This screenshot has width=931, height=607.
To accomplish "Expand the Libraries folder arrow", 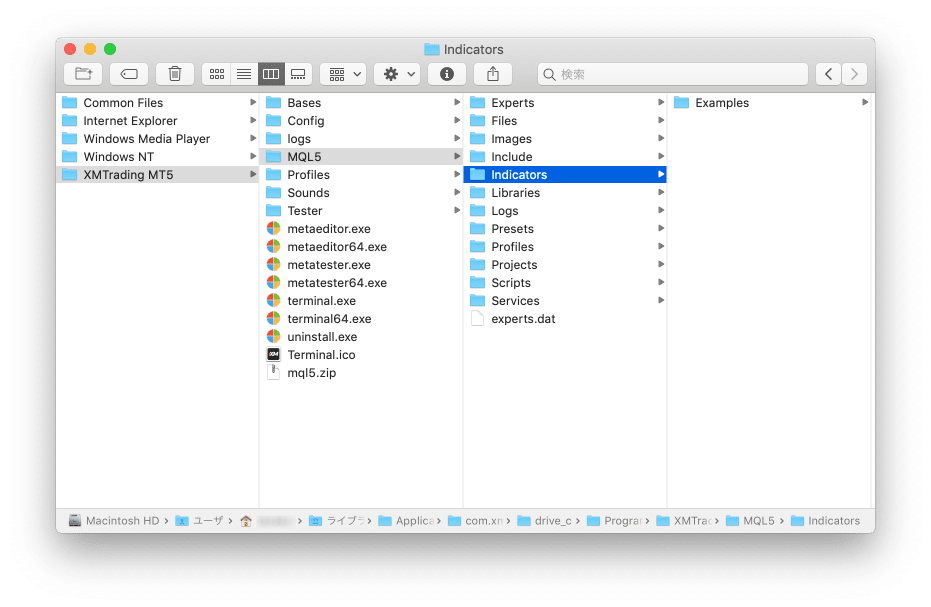I will 660,192.
